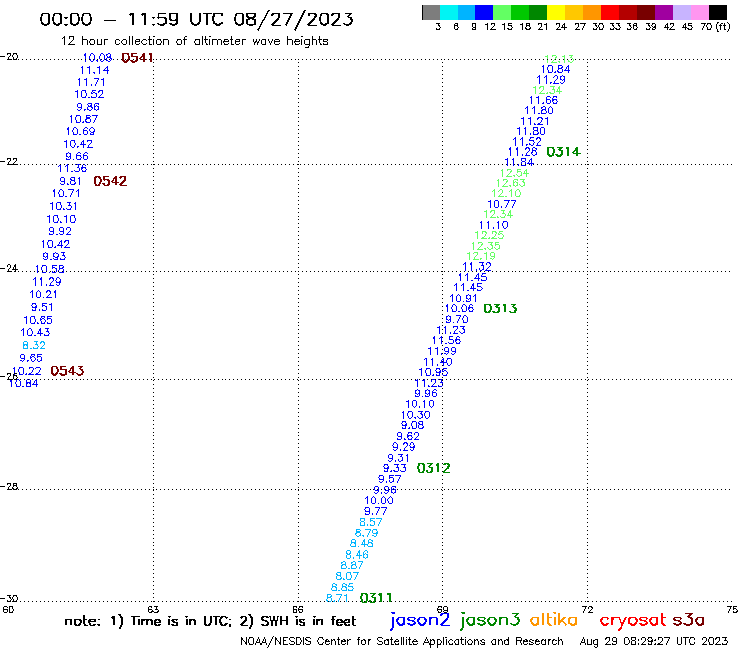Click the bright red swatch in the scale
Image resolution: width=740 pixels, height=650 pixels.
click(x=610, y=12)
